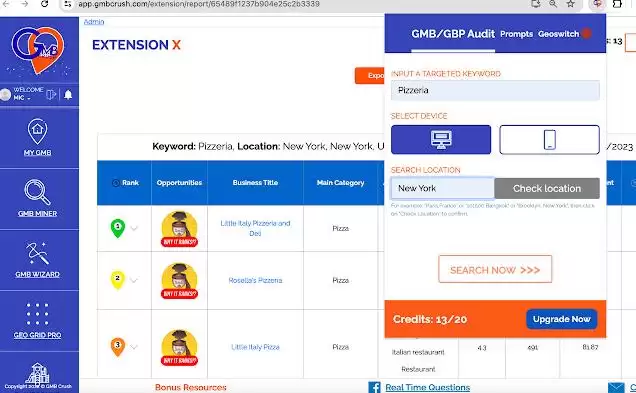Viewport: 636px width, 393px height.
Task: Bookmark page with the star icon
Action: click(571, 4)
